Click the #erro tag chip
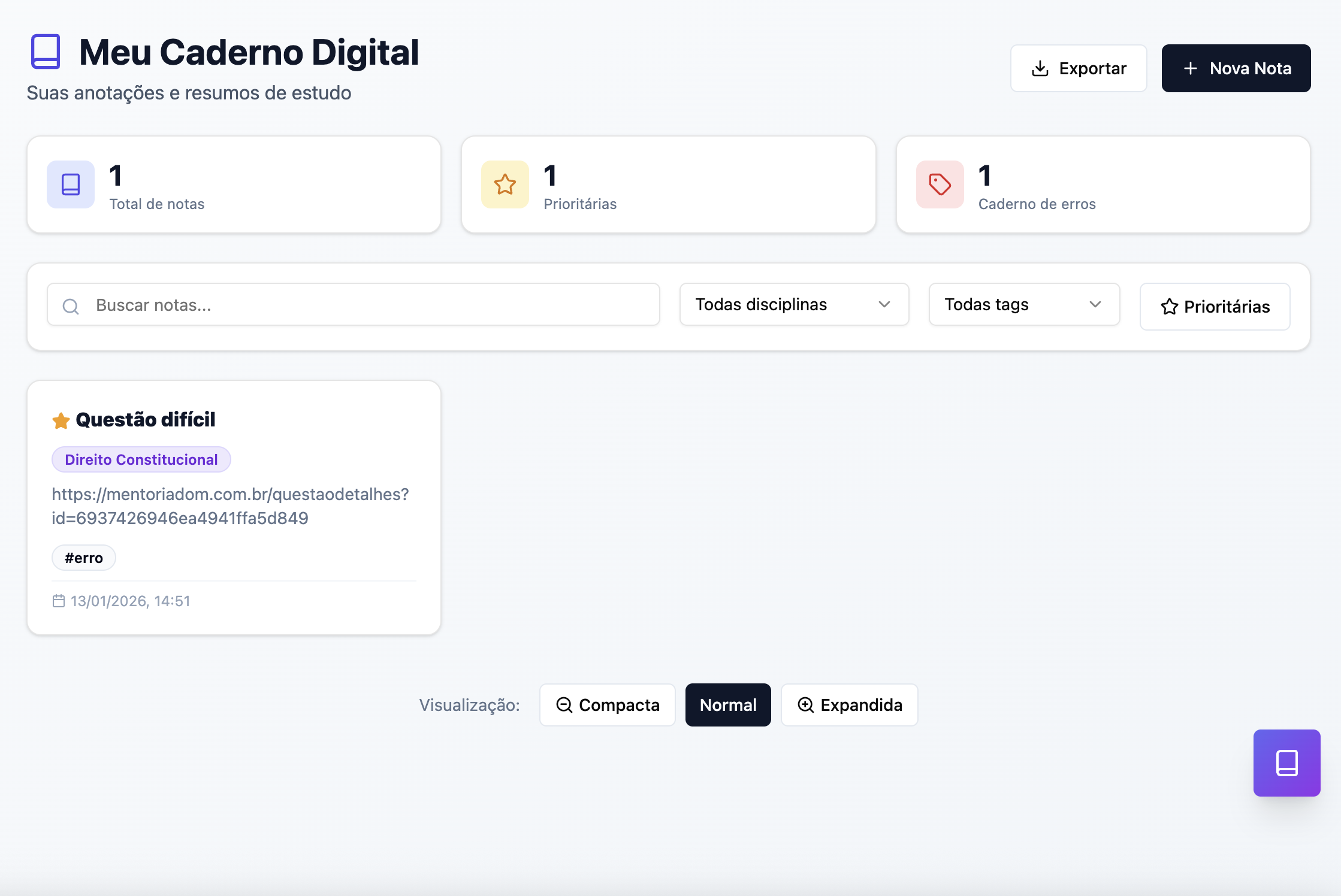Image resolution: width=1341 pixels, height=896 pixels. [x=83, y=558]
